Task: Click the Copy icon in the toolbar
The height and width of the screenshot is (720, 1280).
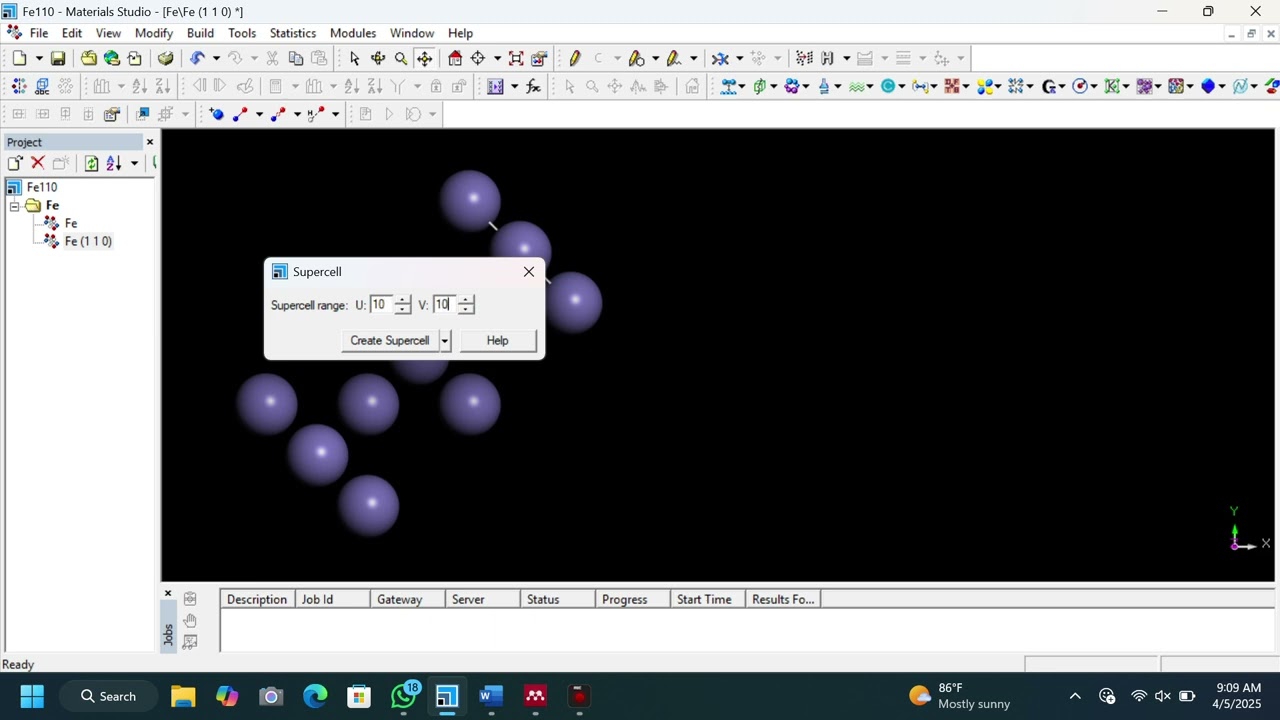Action: pyautogui.click(x=295, y=59)
